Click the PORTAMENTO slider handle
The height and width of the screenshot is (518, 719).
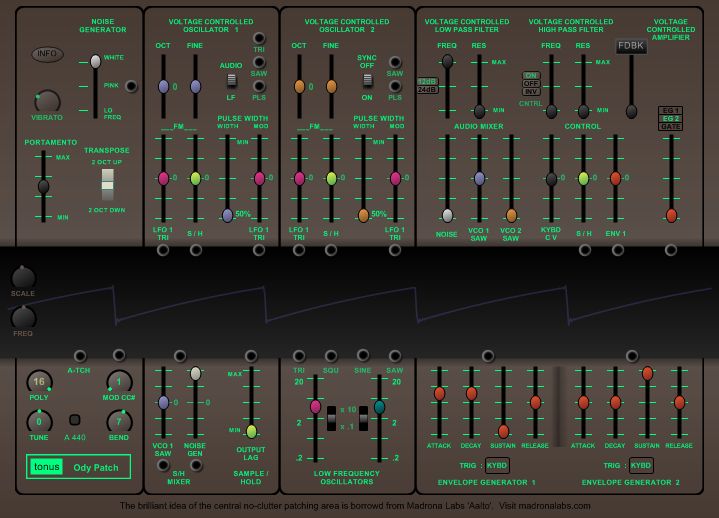click(x=43, y=187)
